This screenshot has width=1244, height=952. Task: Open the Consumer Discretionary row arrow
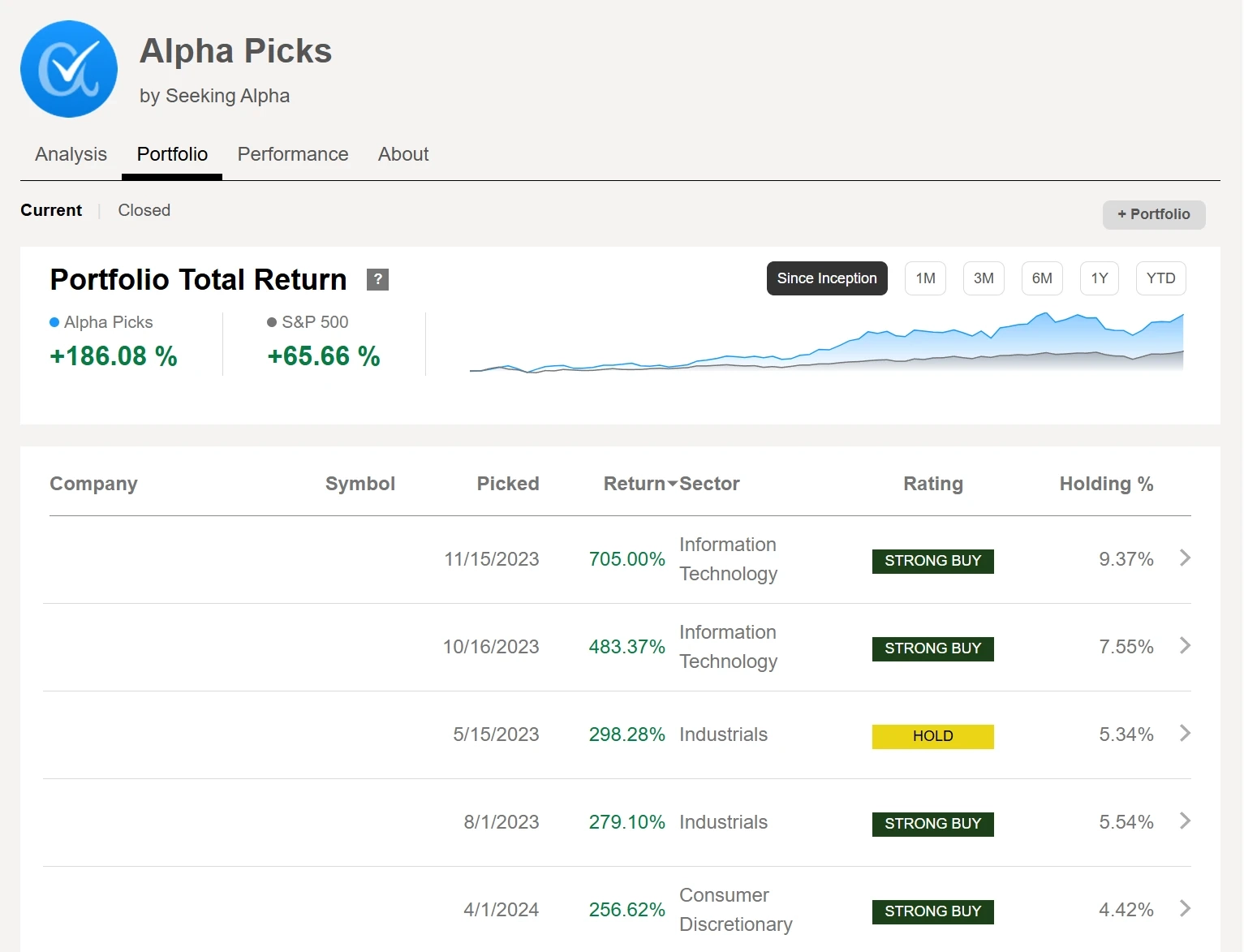(x=1185, y=909)
